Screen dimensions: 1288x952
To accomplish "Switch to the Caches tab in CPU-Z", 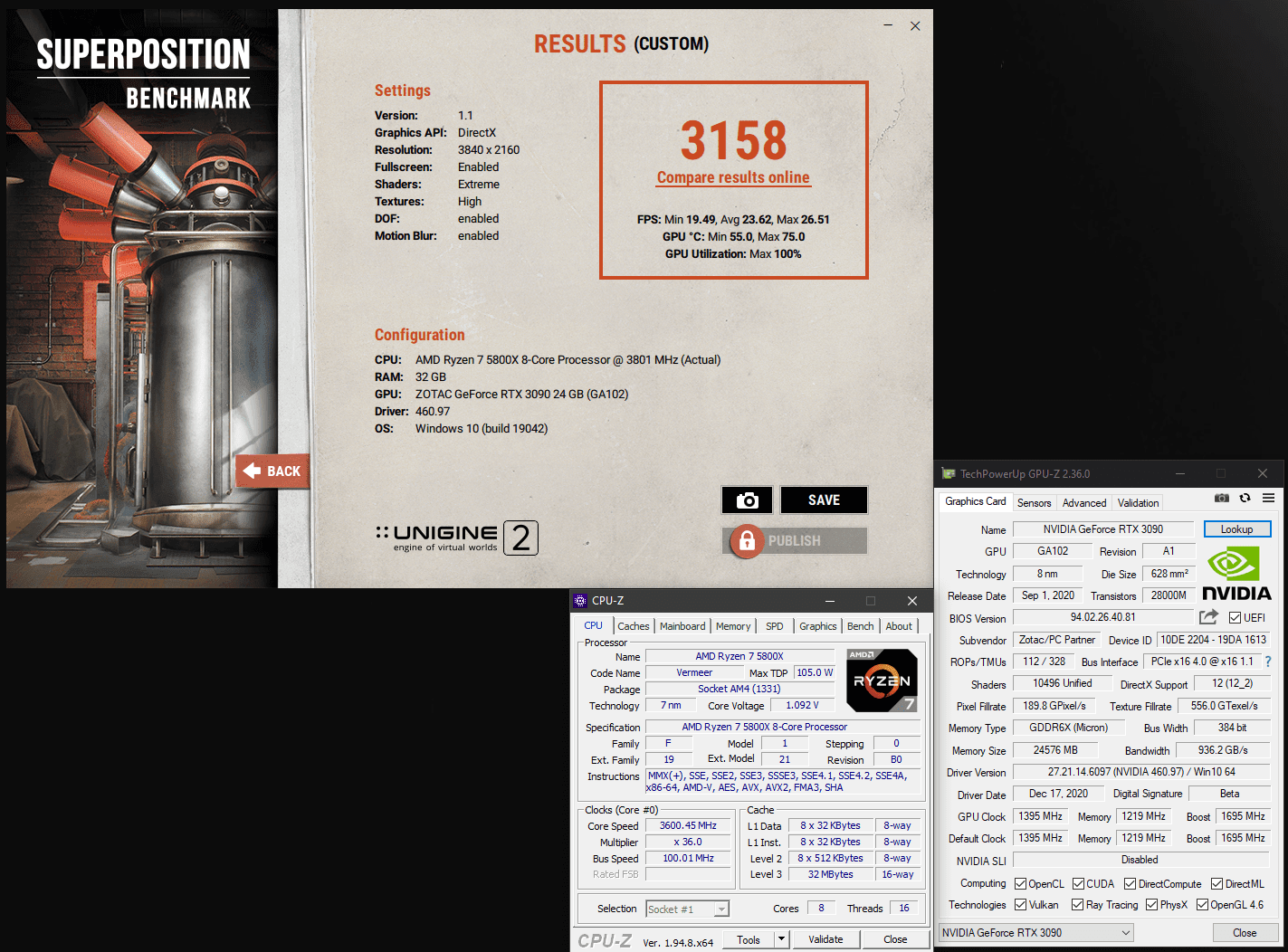I will click(634, 626).
